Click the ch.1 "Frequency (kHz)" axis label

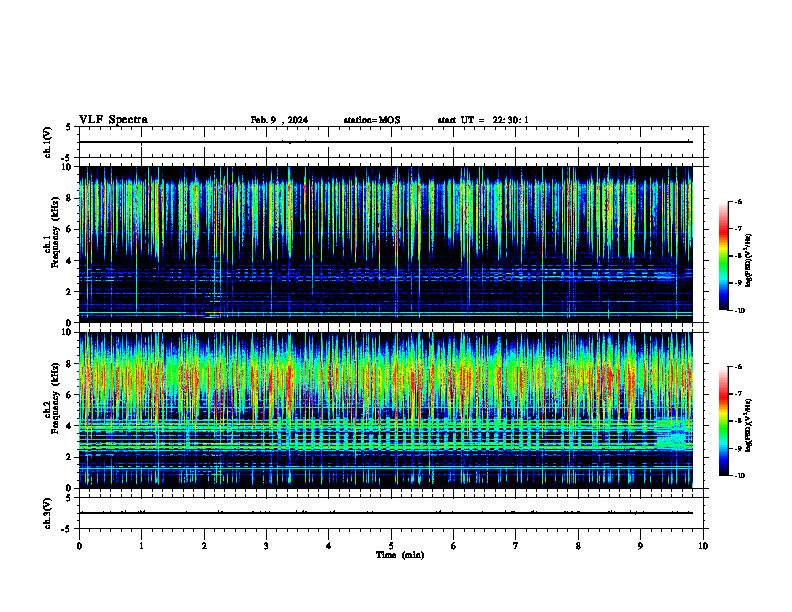(x=55, y=233)
